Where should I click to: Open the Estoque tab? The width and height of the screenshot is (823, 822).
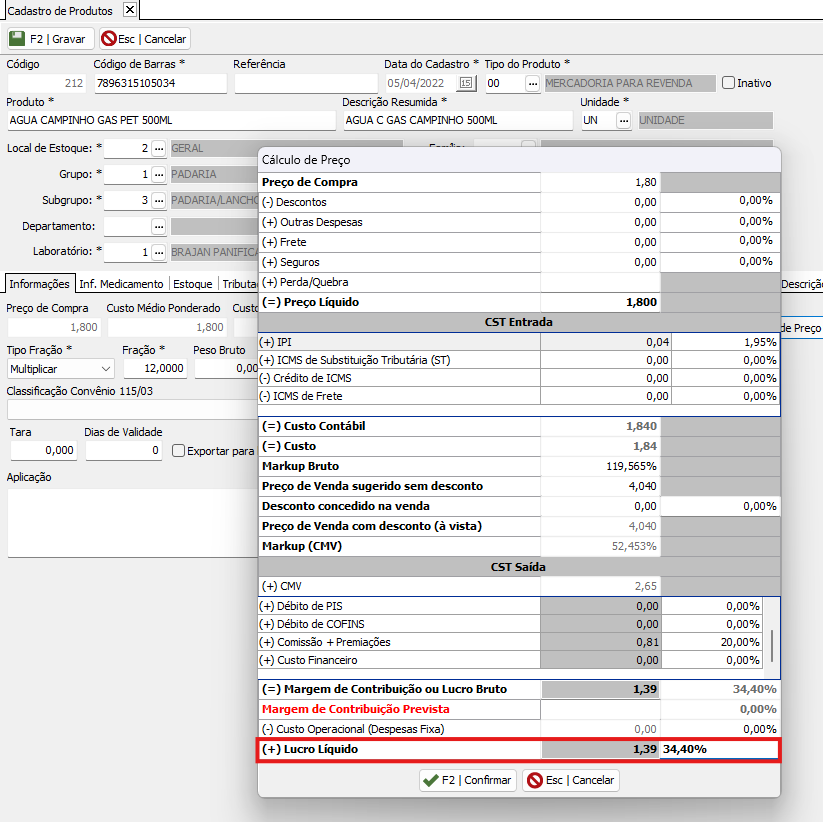click(x=193, y=284)
